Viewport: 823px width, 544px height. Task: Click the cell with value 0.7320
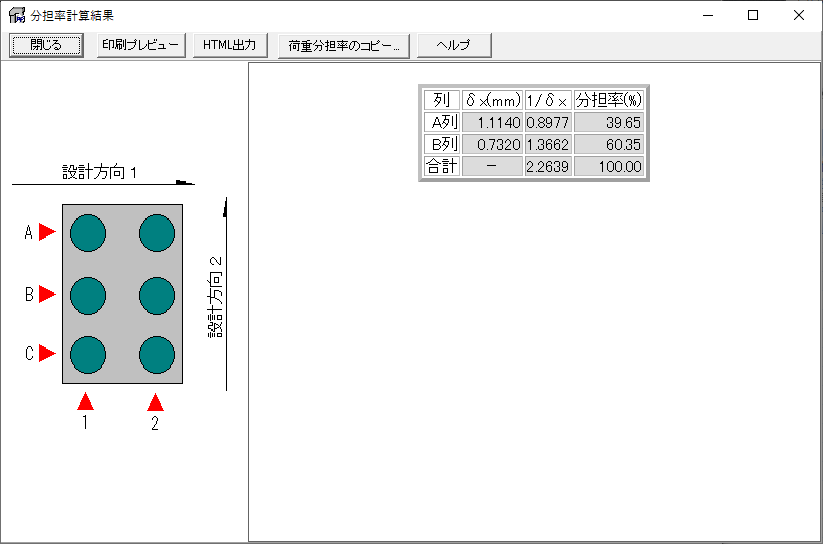[x=492, y=144]
